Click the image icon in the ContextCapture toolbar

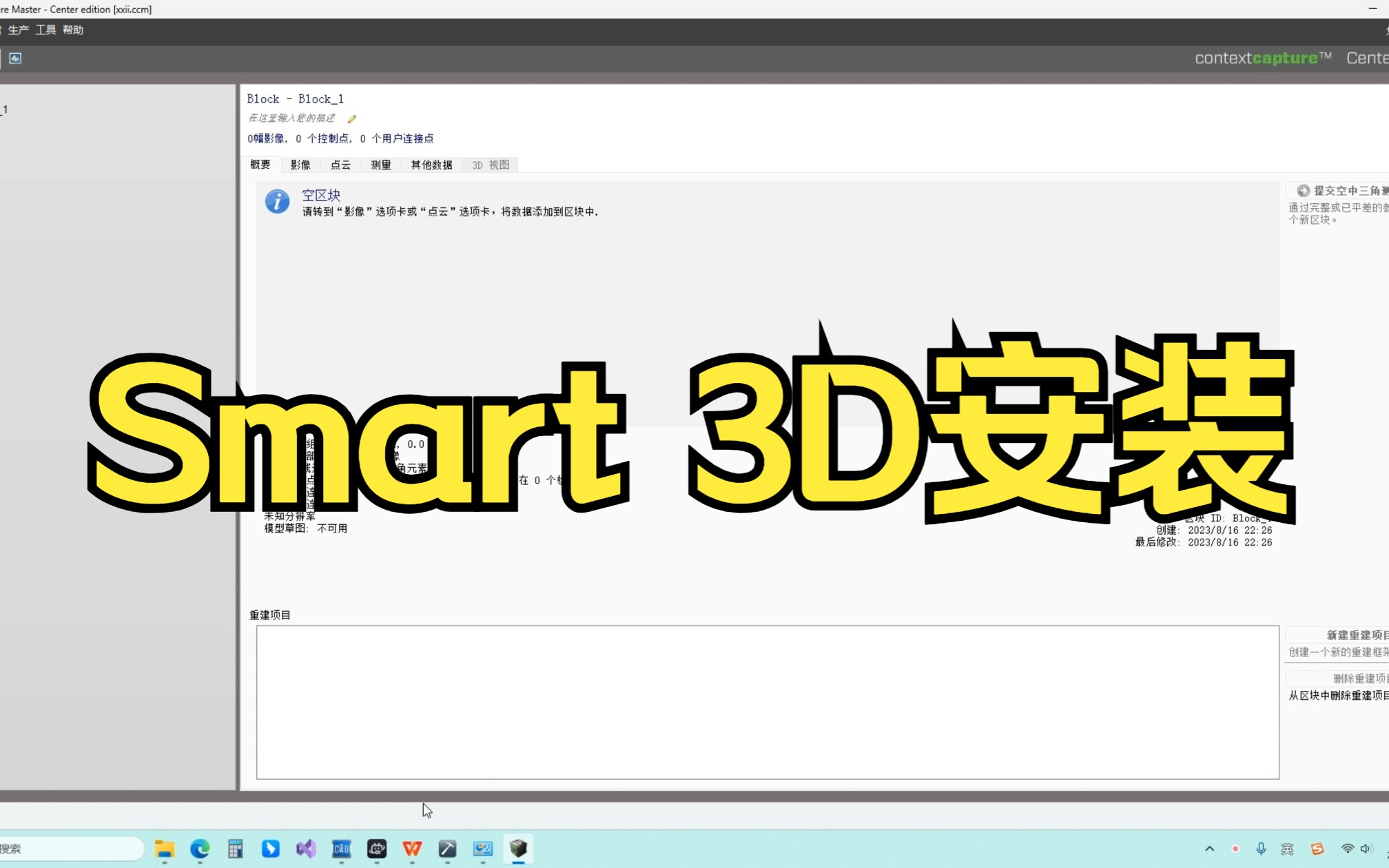tap(15, 59)
